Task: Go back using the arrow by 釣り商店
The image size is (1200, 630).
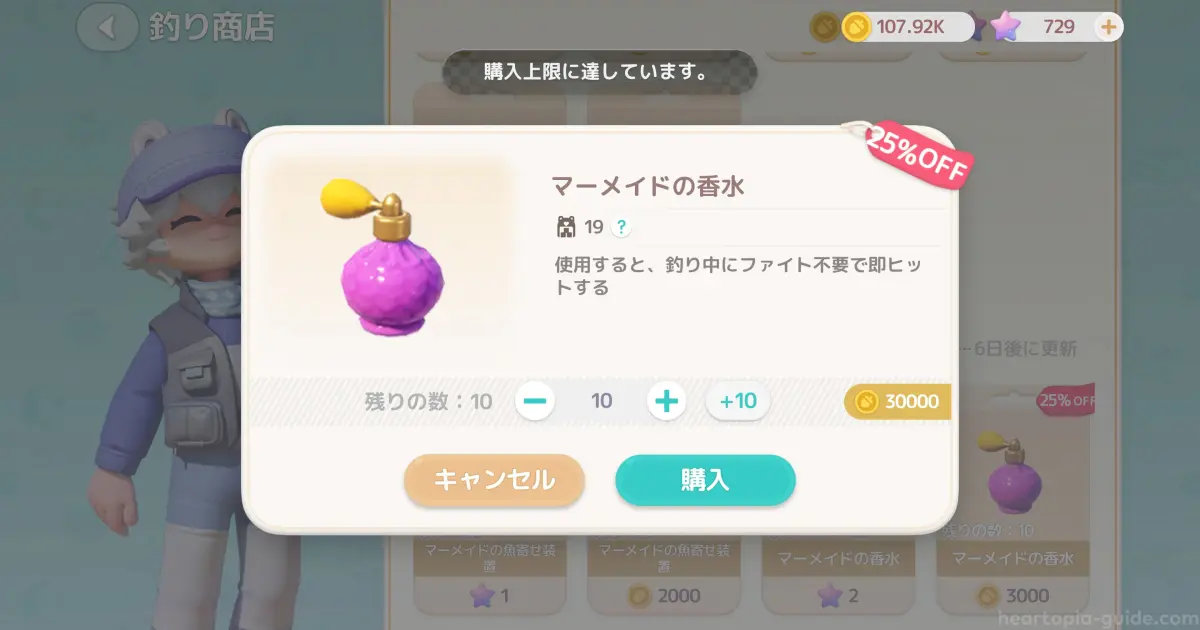Action: click(108, 28)
